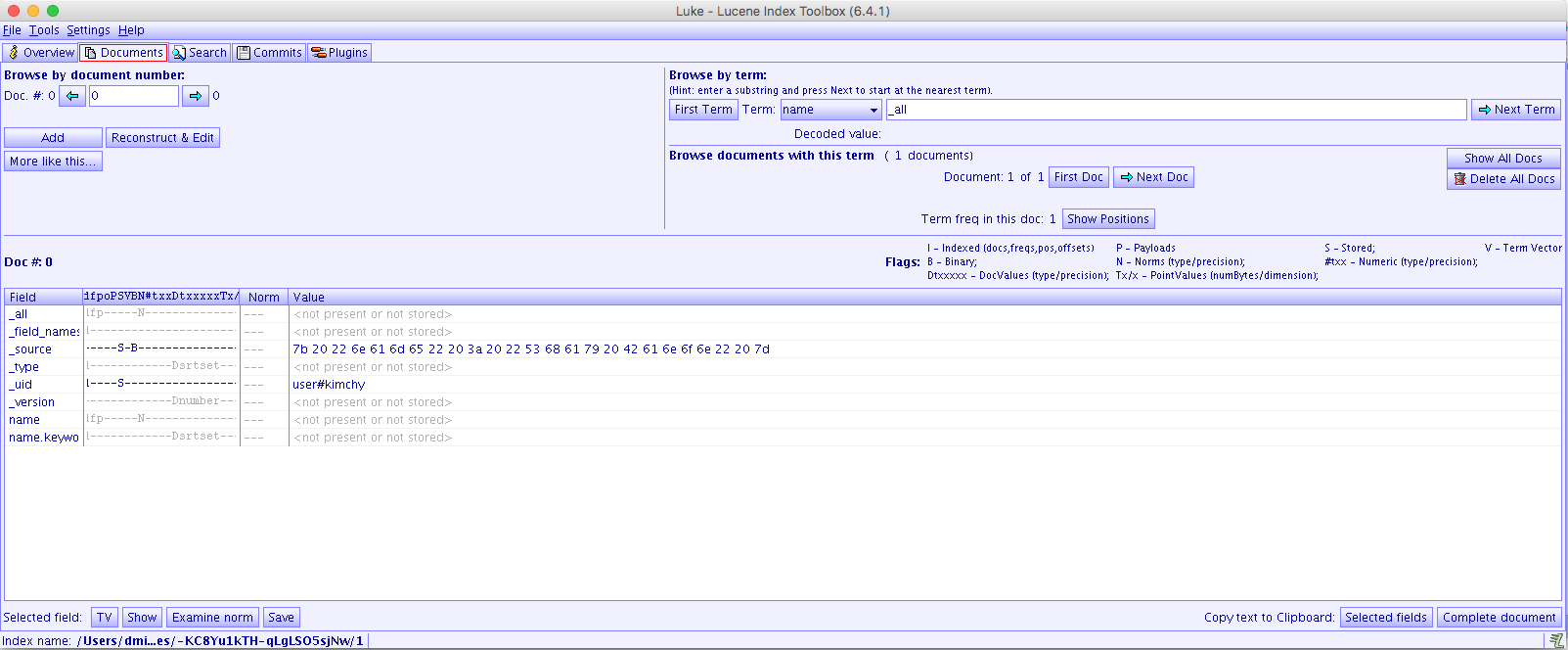The width and height of the screenshot is (1568, 650).
Task: Click the Show button at bottom
Action: (142, 618)
